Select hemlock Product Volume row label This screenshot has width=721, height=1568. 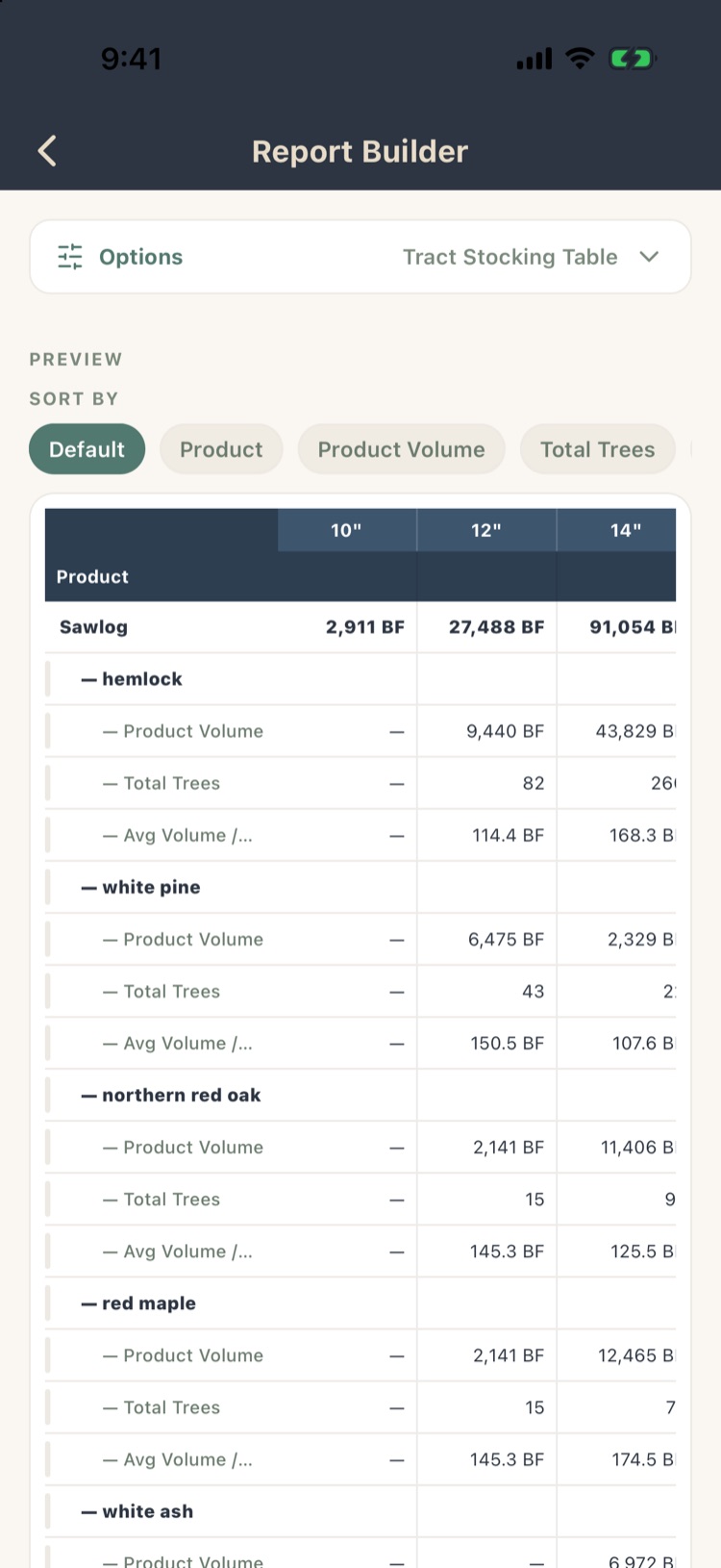[x=183, y=731]
